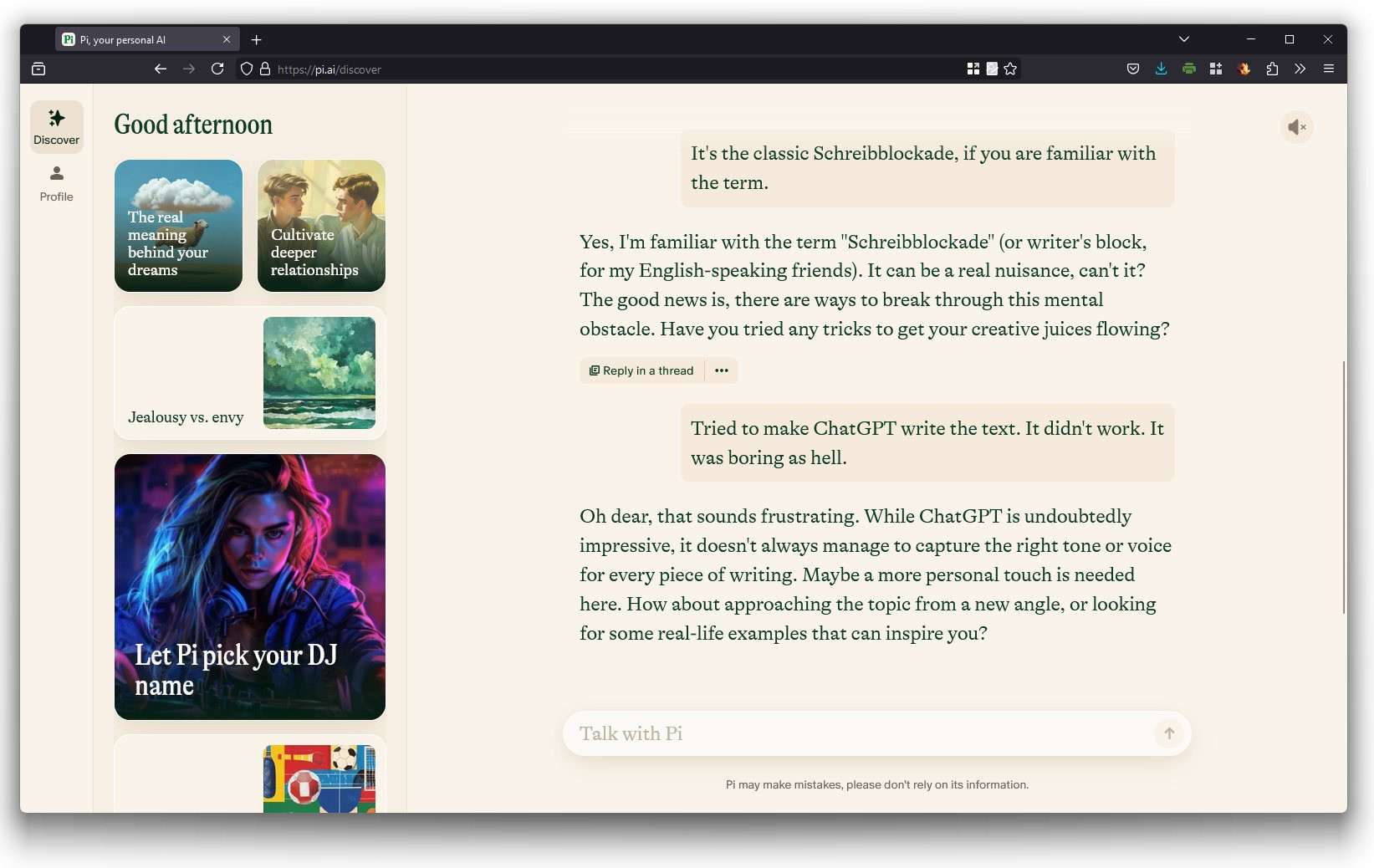This screenshot has width=1374, height=868.
Task: Click the orange flame extension icon
Action: pyautogui.click(x=1244, y=69)
